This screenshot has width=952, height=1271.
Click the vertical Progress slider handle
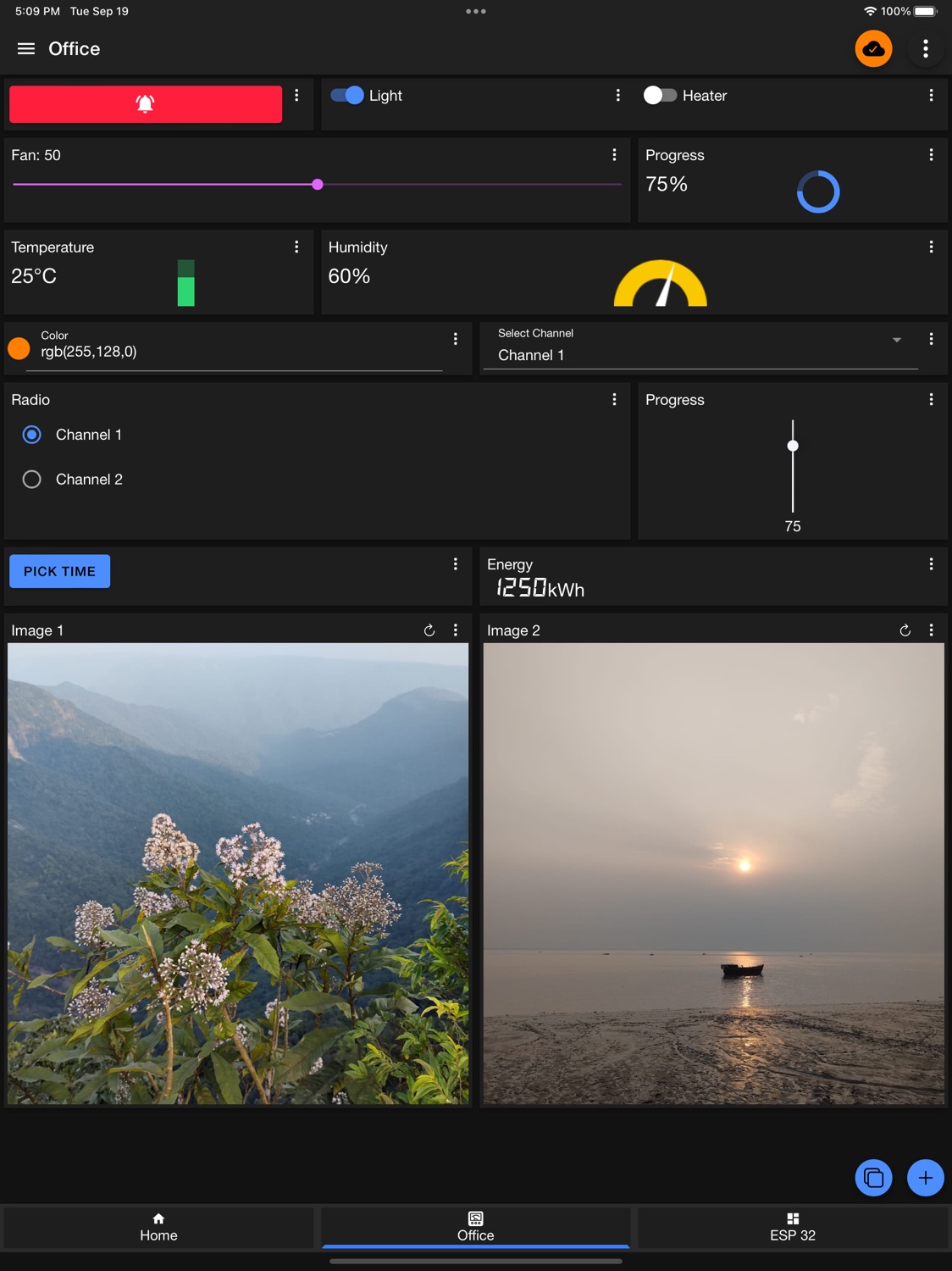(793, 446)
